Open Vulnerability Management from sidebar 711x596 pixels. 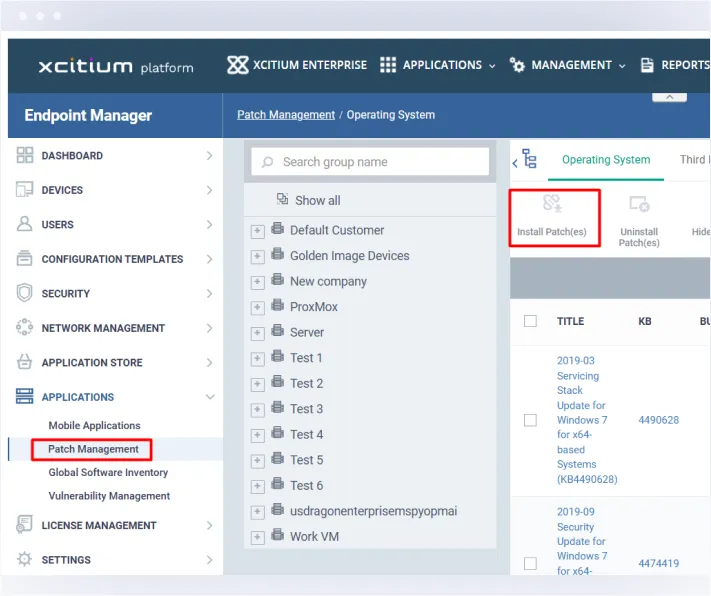[x=109, y=496]
